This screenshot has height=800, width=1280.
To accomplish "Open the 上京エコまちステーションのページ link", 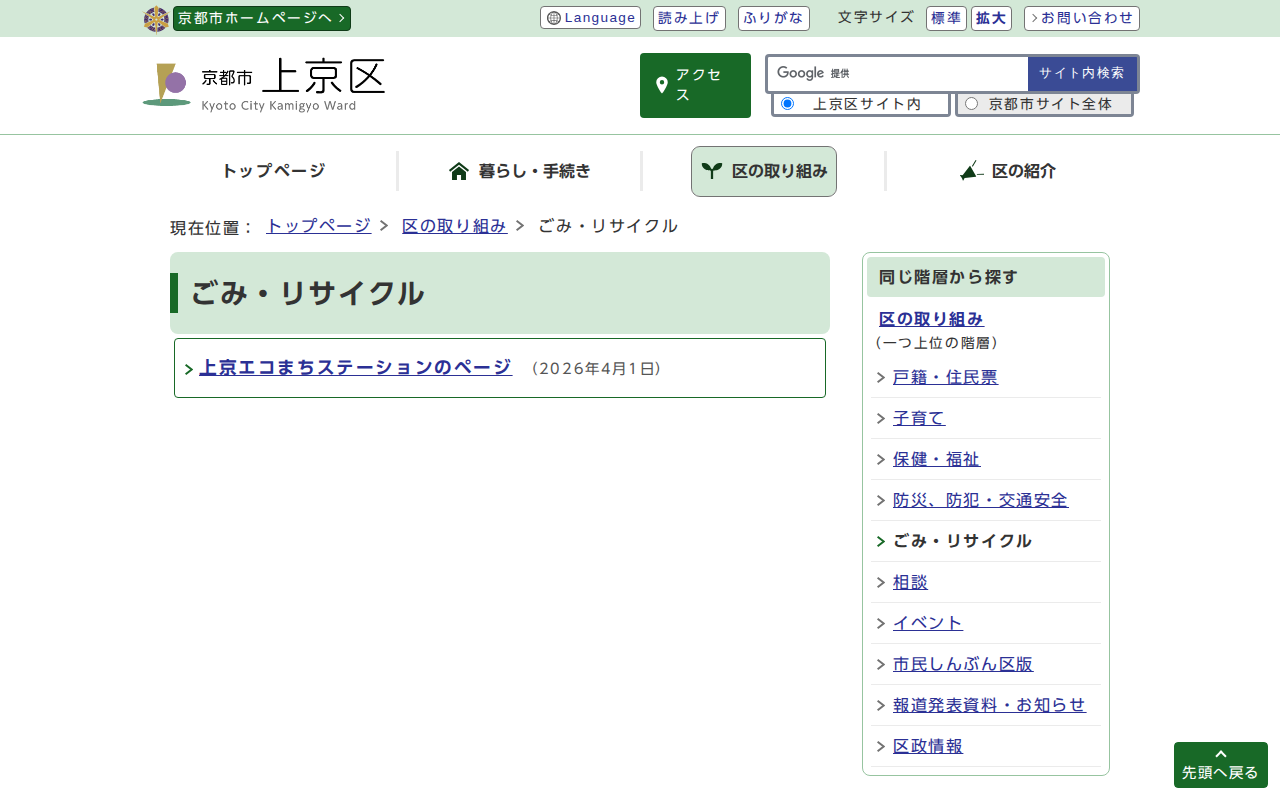I will click(x=355, y=367).
